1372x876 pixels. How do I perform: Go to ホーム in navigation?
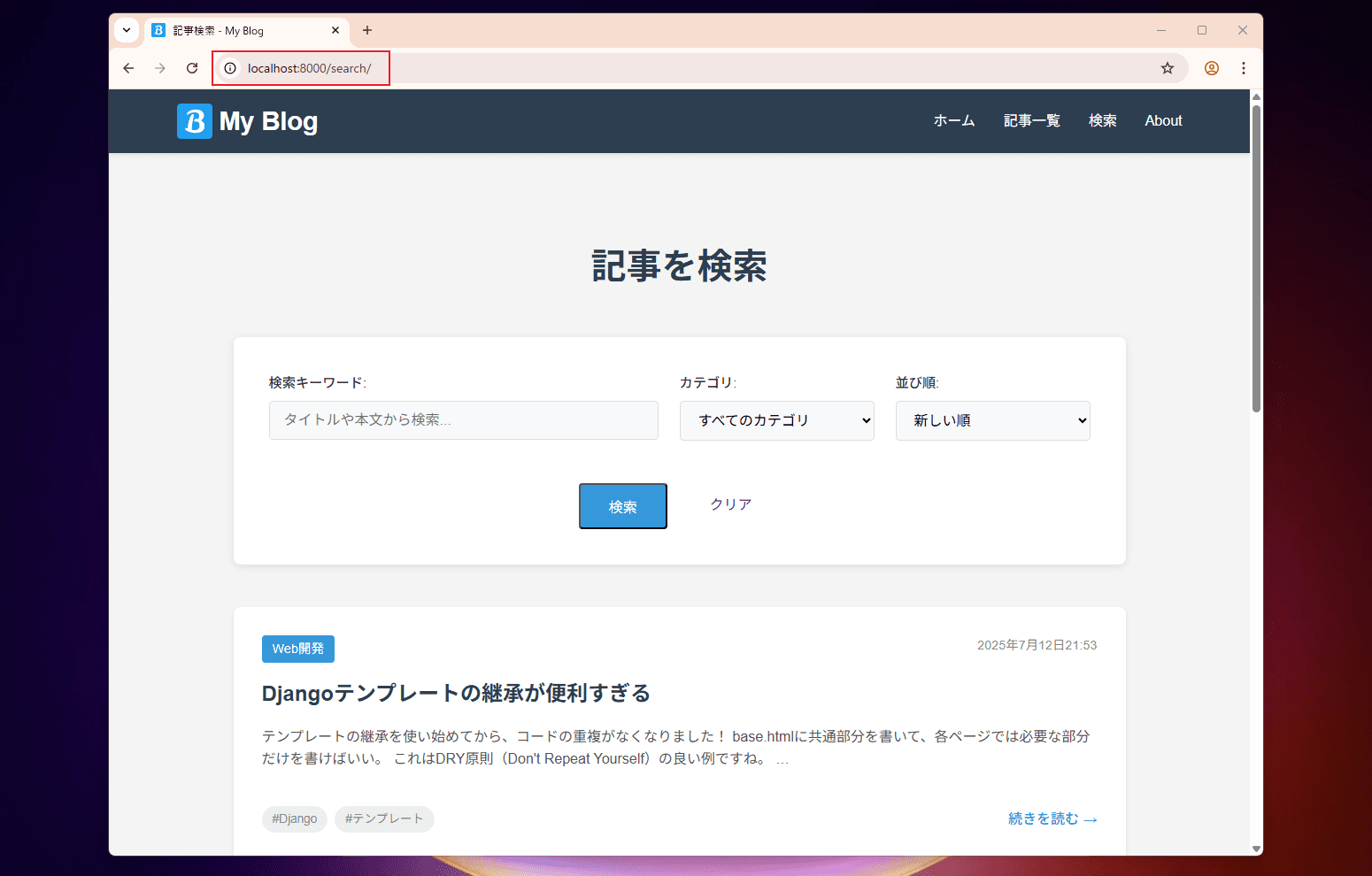954,120
